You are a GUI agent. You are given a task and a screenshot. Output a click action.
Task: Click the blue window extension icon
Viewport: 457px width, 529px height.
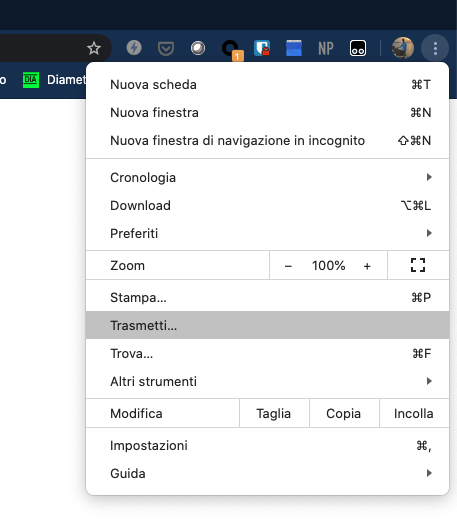click(x=294, y=48)
